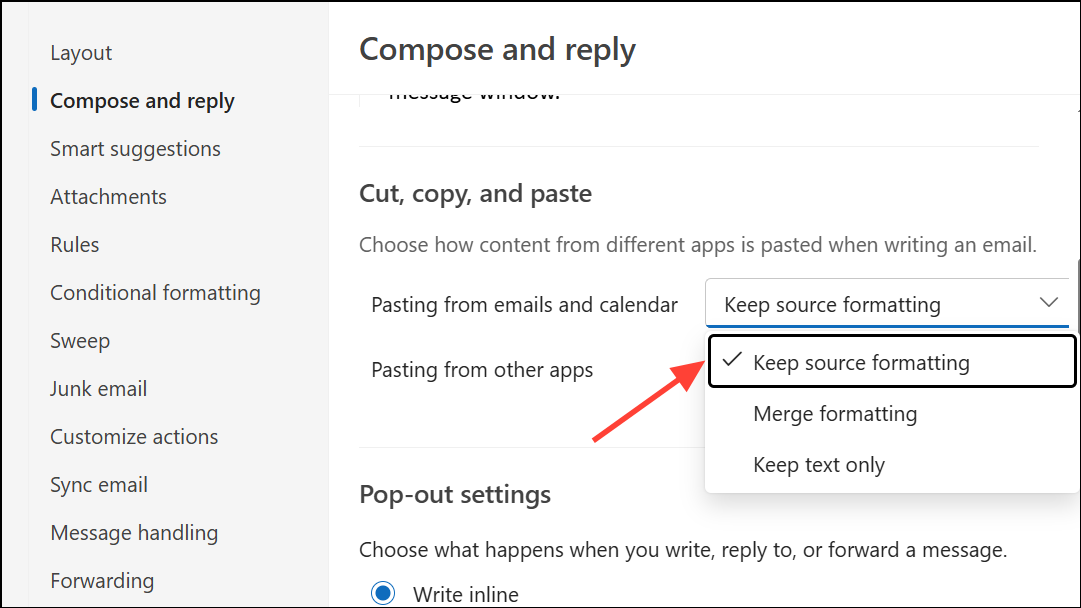Open Rules in the settings sidebar

(75, 245)
